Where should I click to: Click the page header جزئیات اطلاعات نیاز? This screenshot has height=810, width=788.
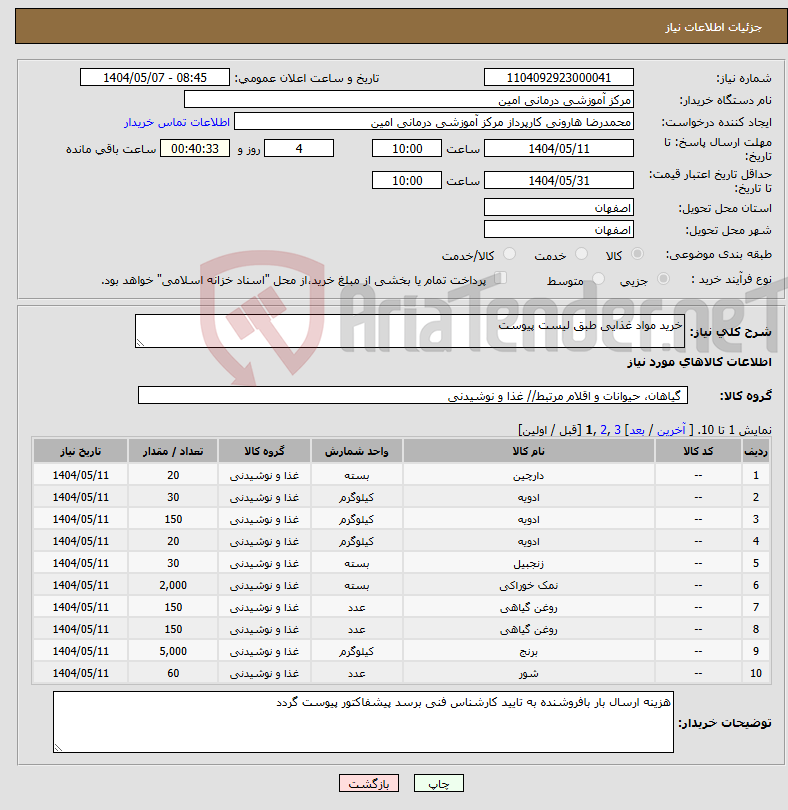click(713, 27)
